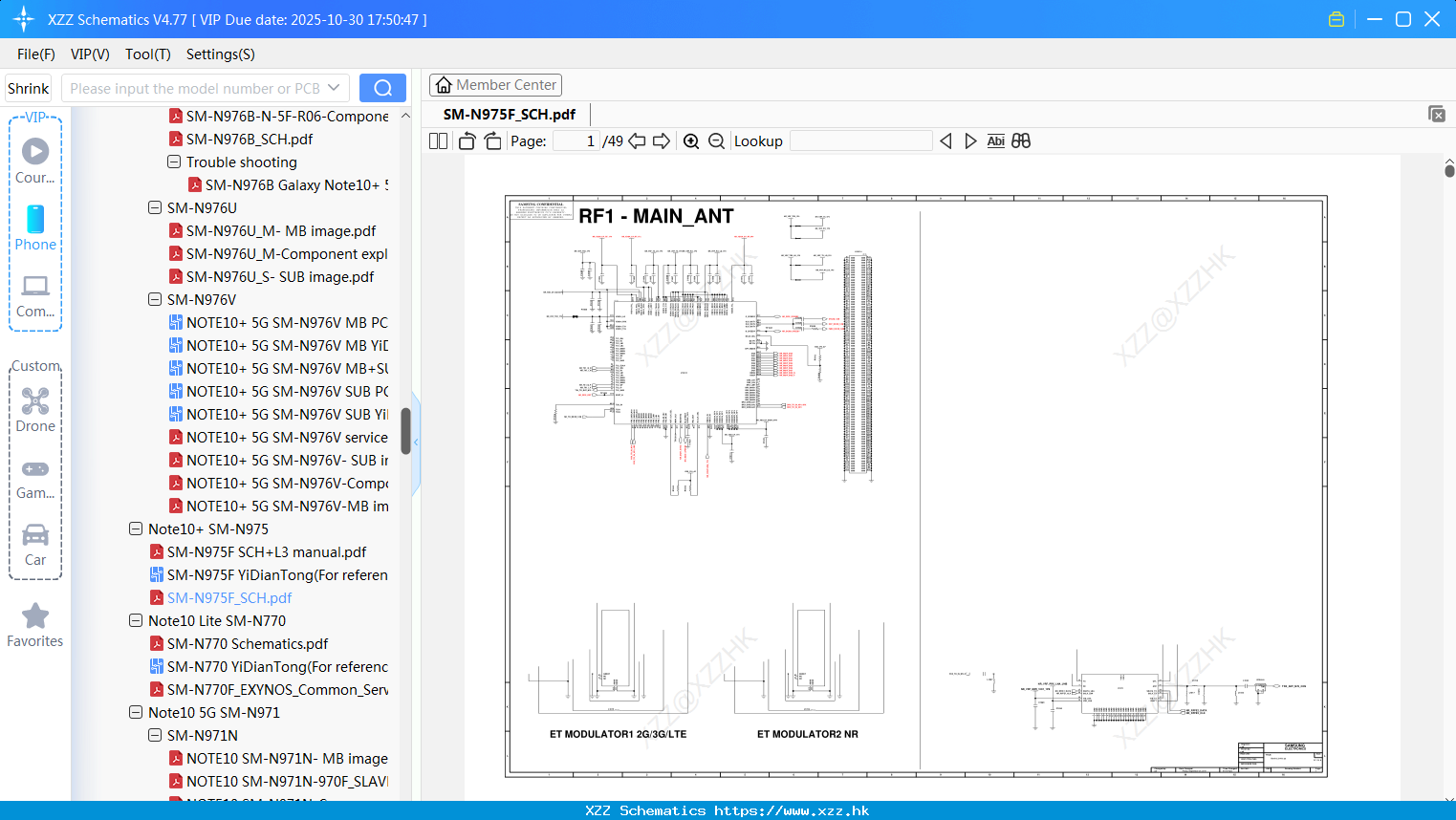
Task: Open Favorites in the sidebar
Action: point(35,626)
